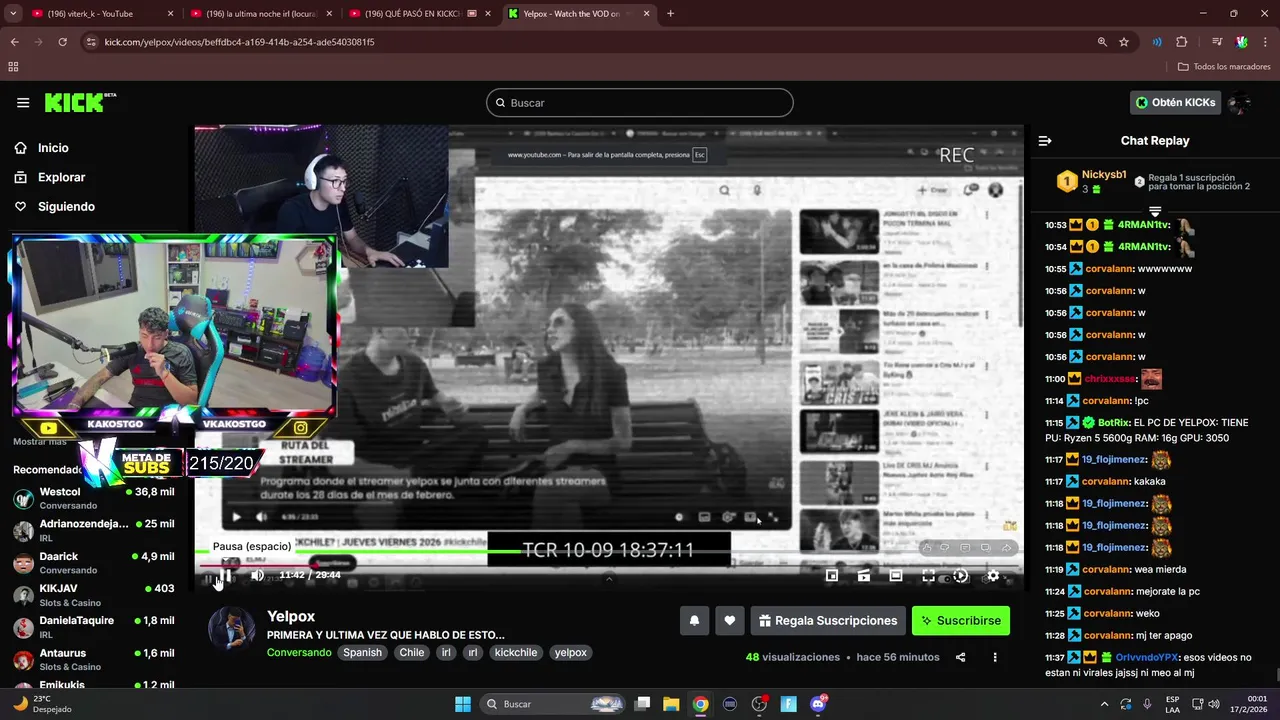Image resolution: width=1280 pixels, height=720 pixels.
Task: Open the Yelpox channel name link
Action: click(291, 616)
